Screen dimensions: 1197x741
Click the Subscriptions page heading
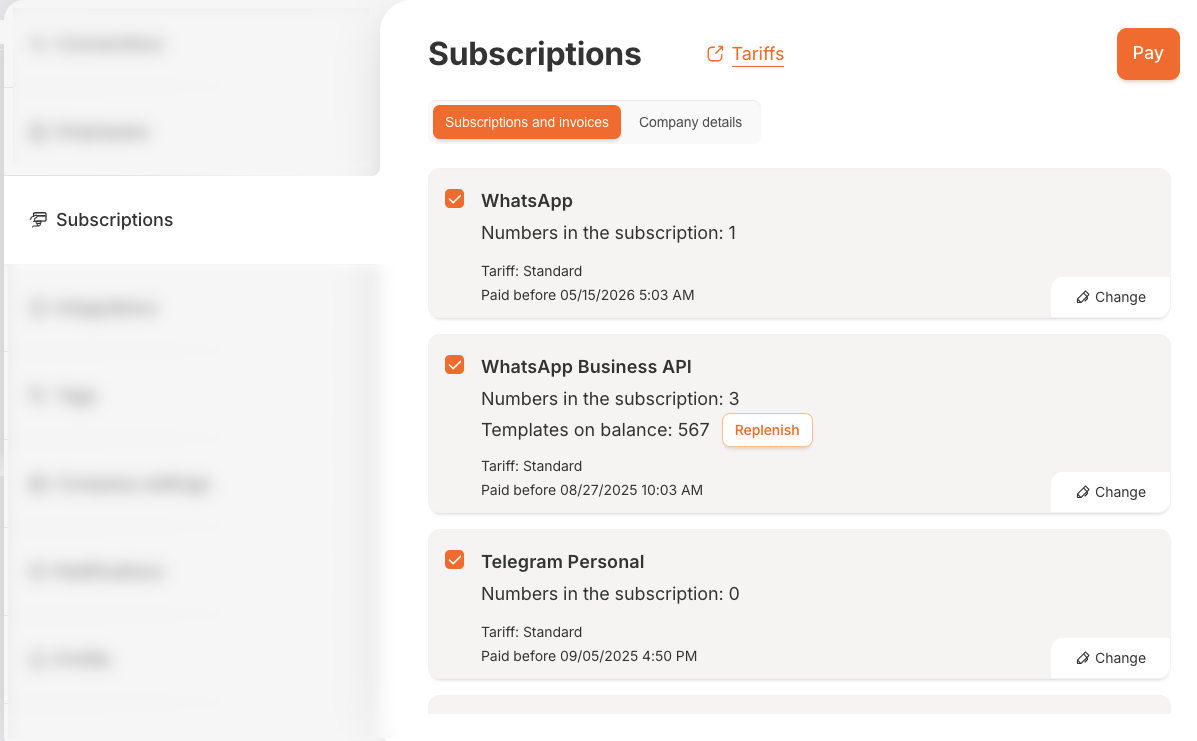tap(534, 54)
